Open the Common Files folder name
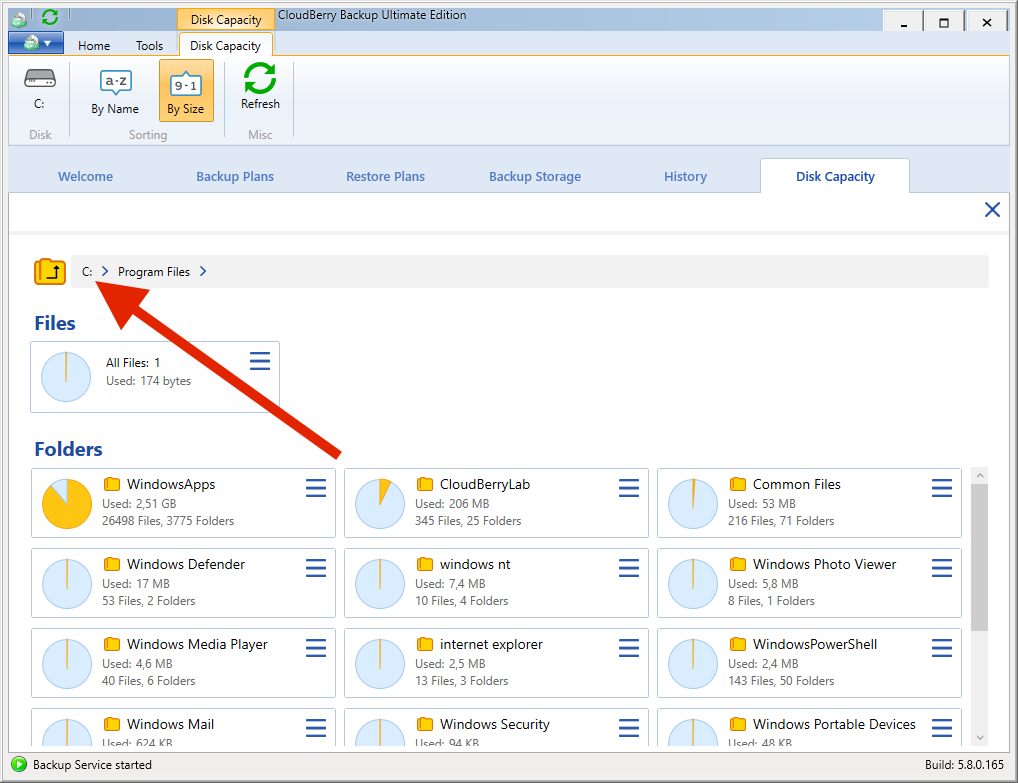 click(797, 484)
